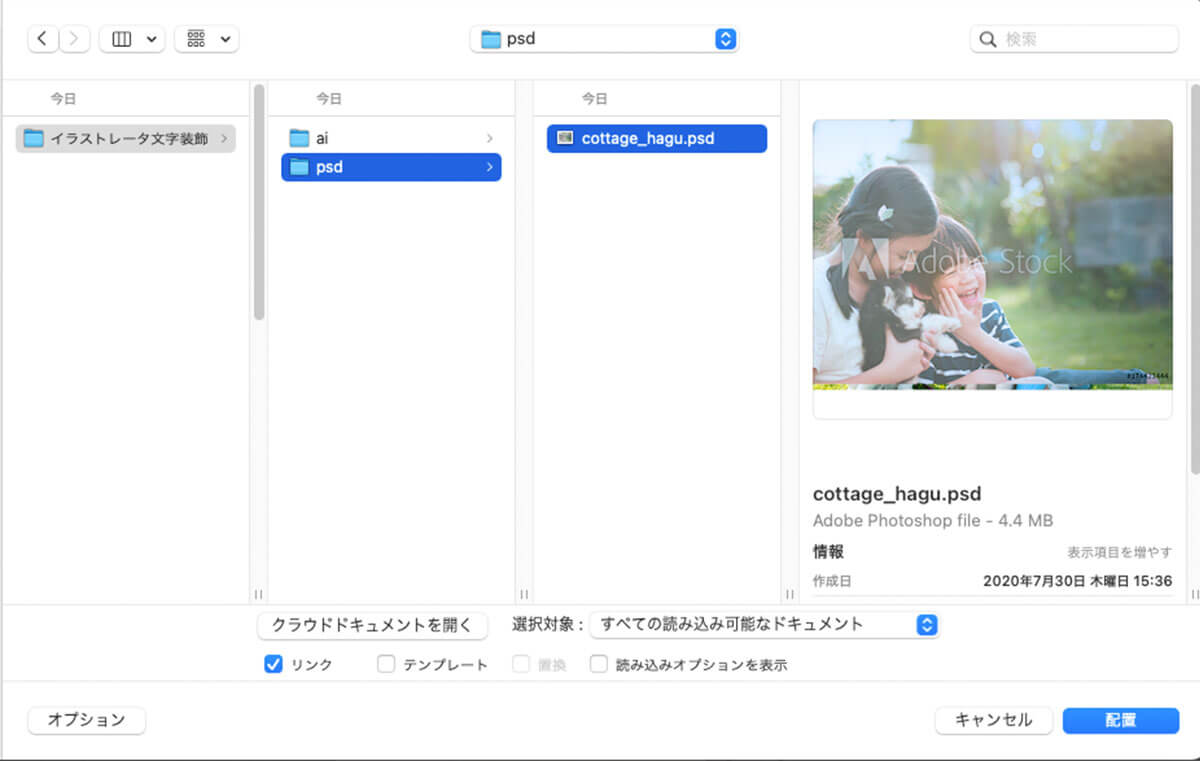The image size is (1200, 761).
Task: Click the cottage_hagu.psd file icon
Action: pyautogui.click(x=565, y=138)
